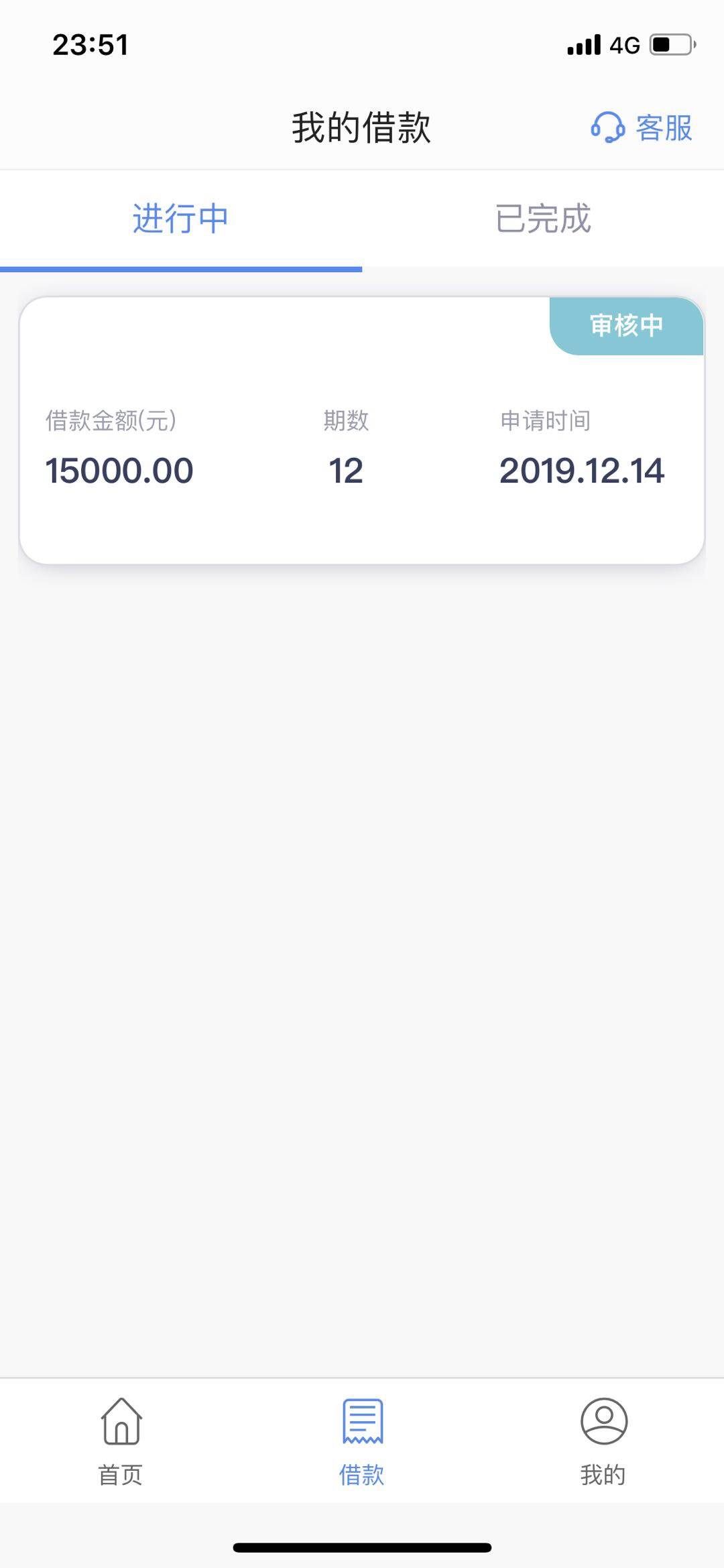Screen dimensions: 724x1568
Task: Click the 审核中 status badge
Action: tap(627, 326)
